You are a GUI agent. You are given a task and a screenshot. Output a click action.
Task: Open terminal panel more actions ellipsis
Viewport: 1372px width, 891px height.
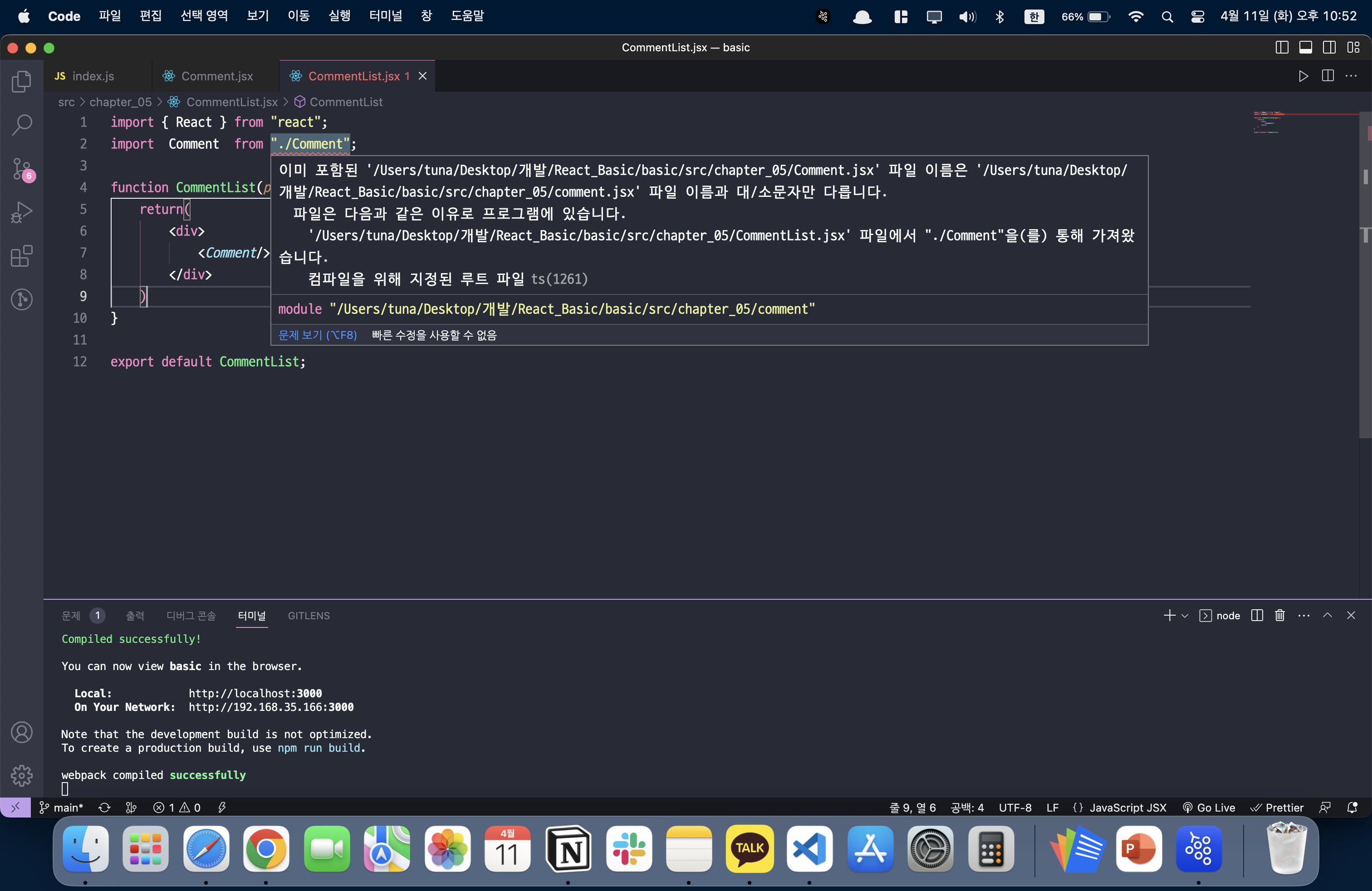[1303, 616]
